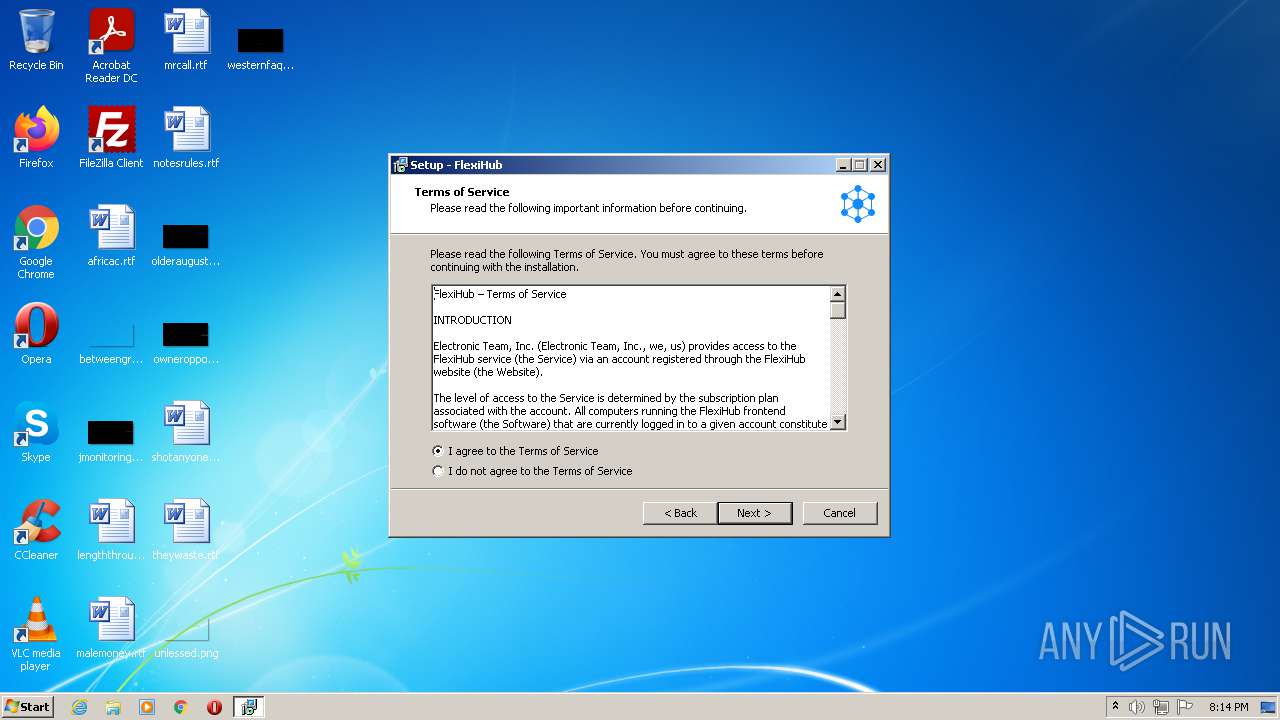1280x720 pixels.
Task: Launch VLC media player shortcut
Action: click(x=36, y=634)
